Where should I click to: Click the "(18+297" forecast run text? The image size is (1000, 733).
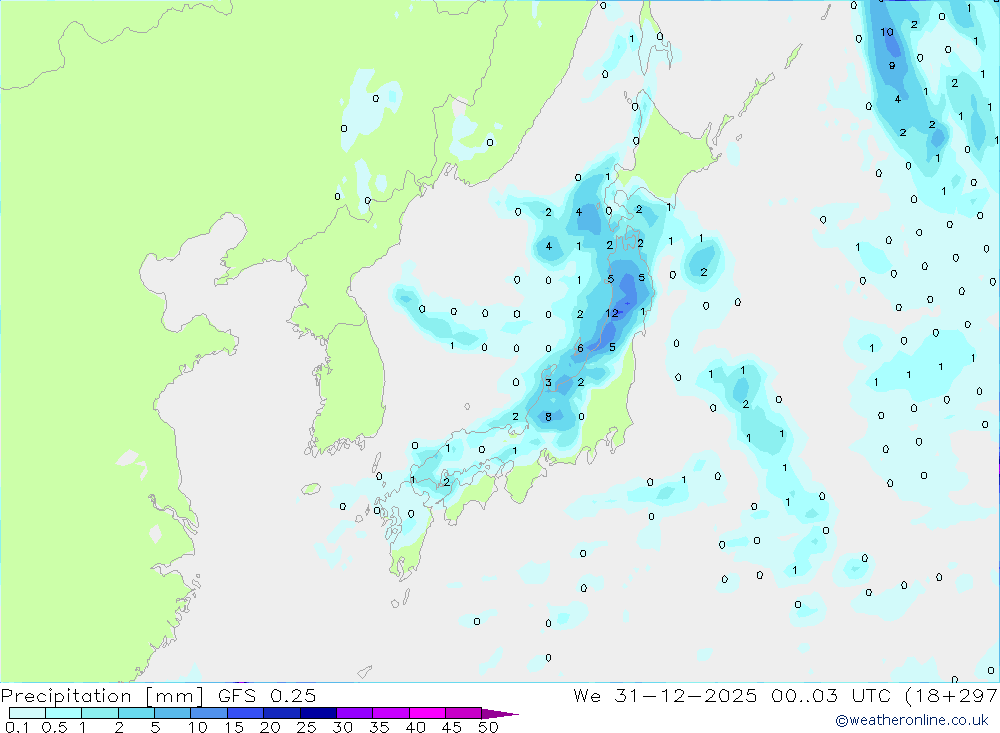click(x=951, y=696)
